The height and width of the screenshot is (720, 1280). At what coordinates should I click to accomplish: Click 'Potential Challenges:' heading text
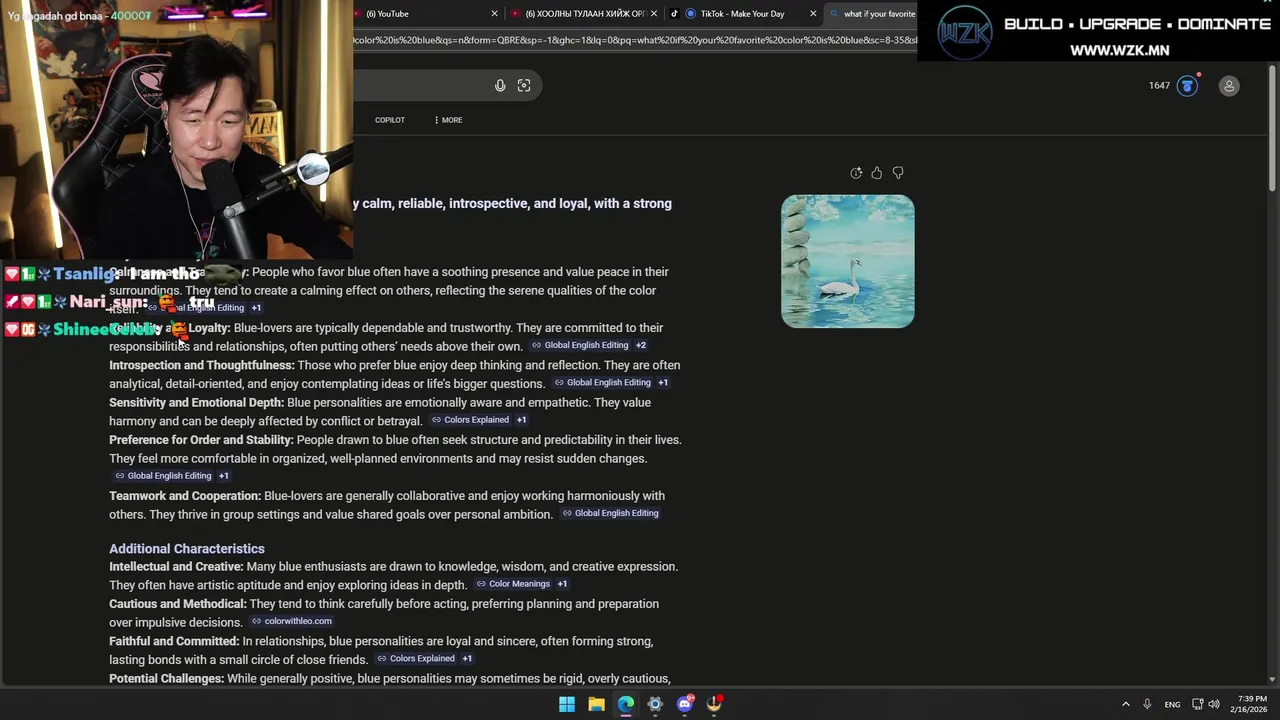point(166,679)
